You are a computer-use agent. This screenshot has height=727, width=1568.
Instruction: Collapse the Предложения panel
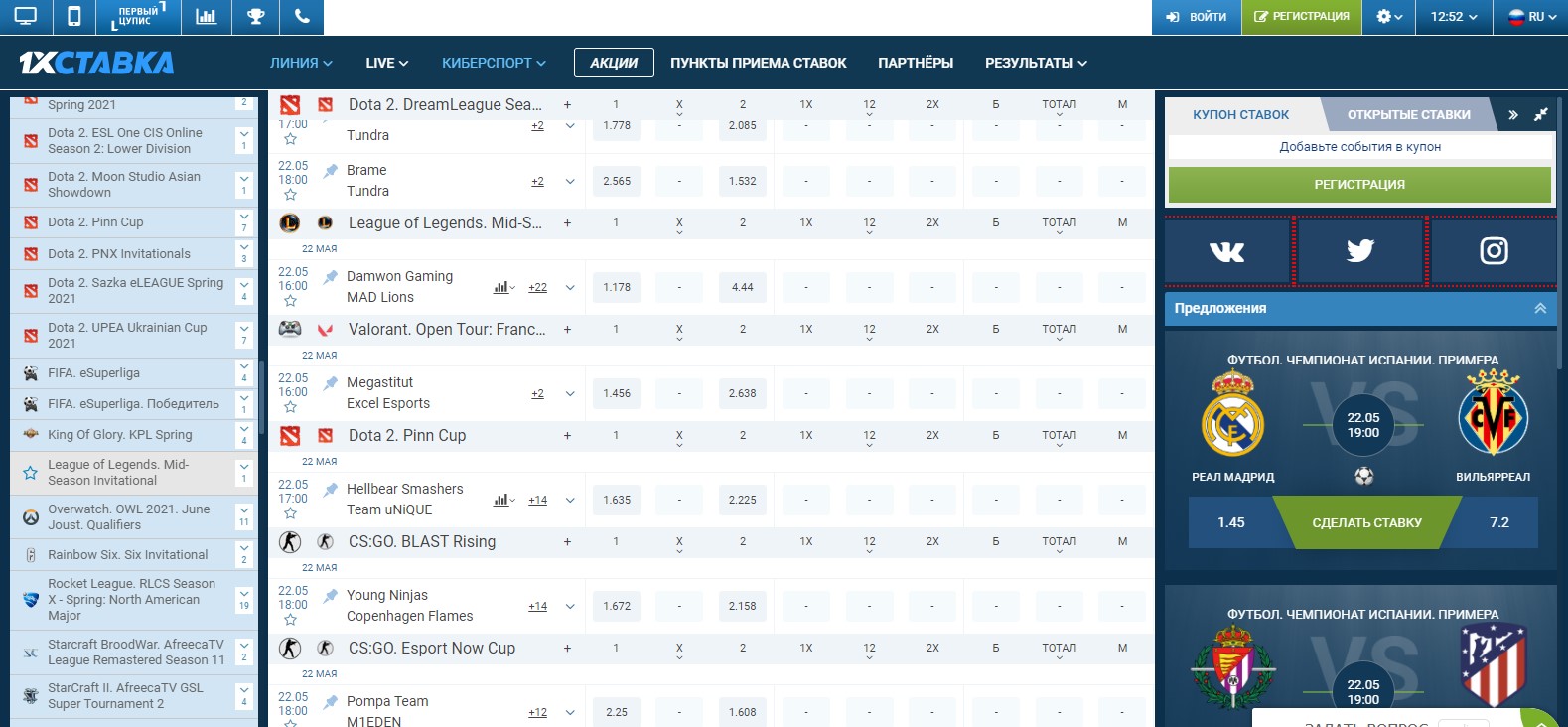point(1540,308)
